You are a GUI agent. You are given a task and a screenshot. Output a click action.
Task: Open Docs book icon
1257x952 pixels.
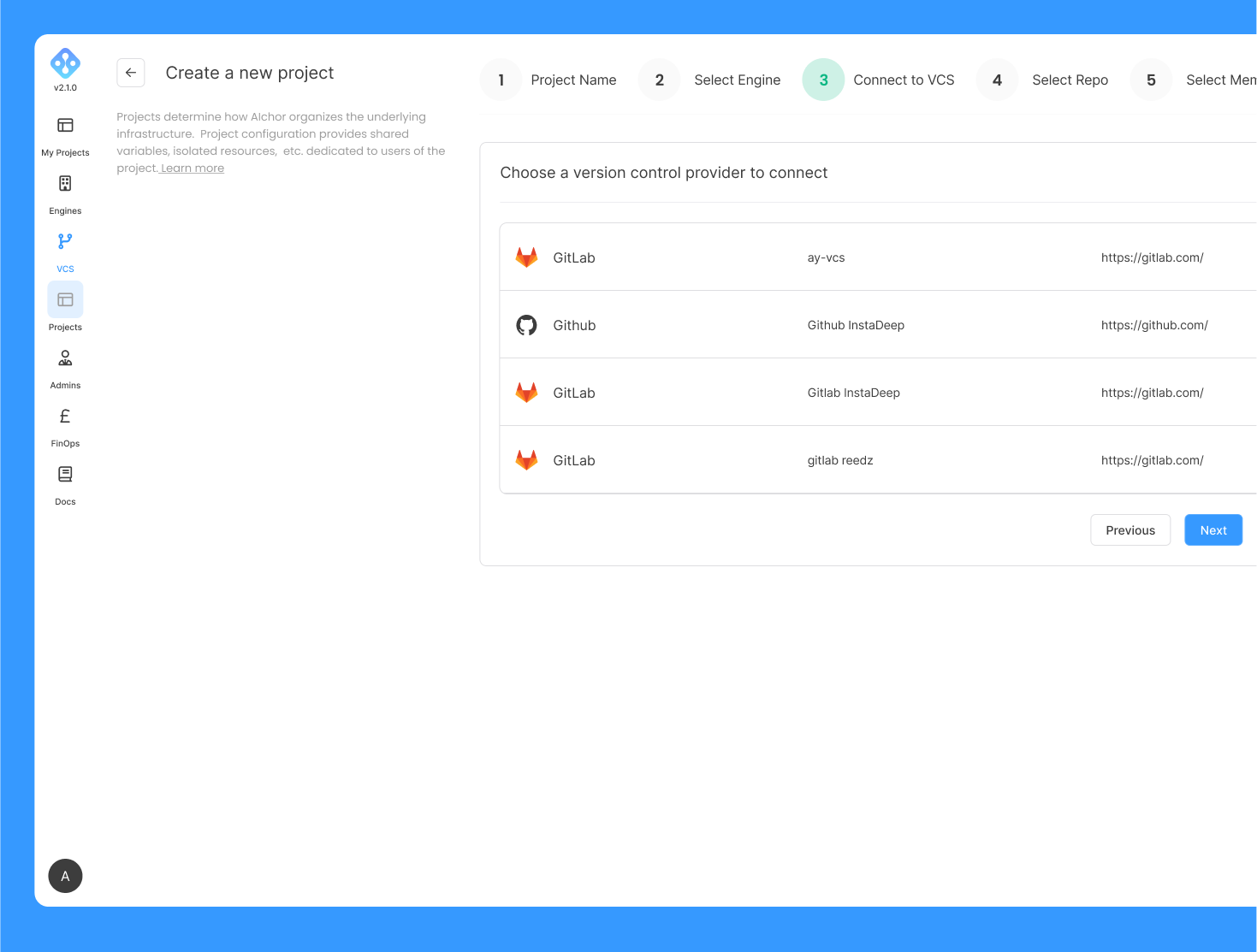point(65,474)
